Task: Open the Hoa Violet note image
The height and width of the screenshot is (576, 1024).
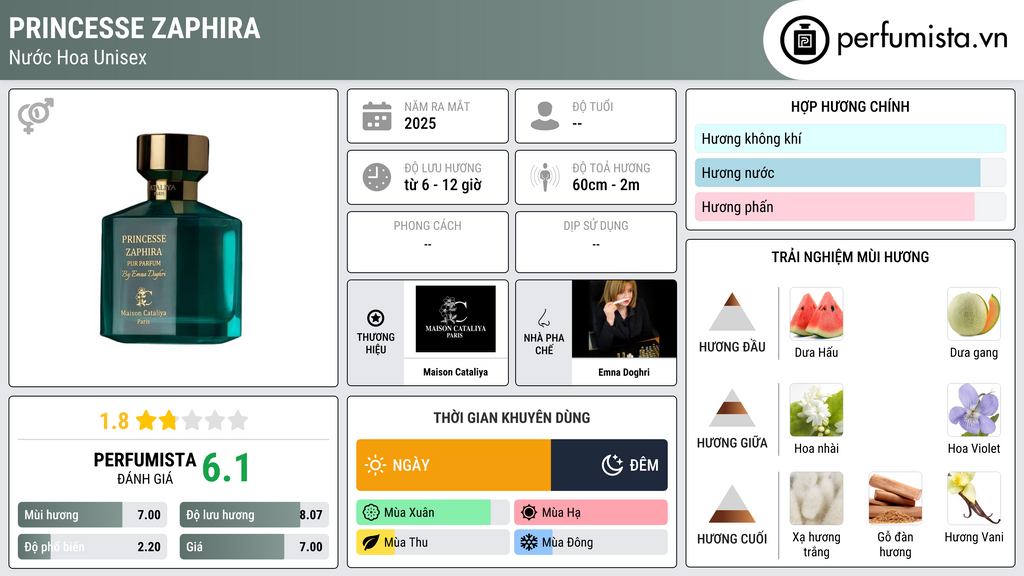Action: click(974, 410)
